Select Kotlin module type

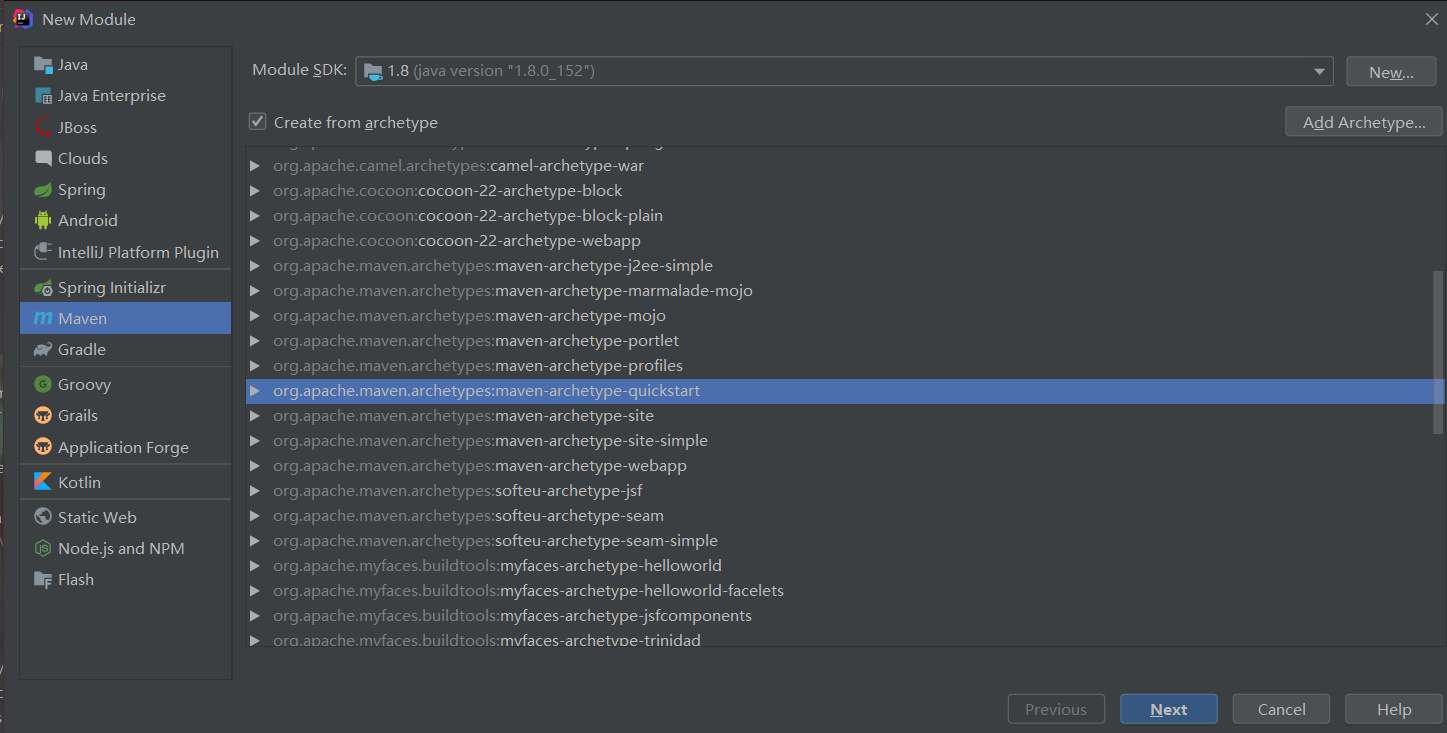click(125, 482)
